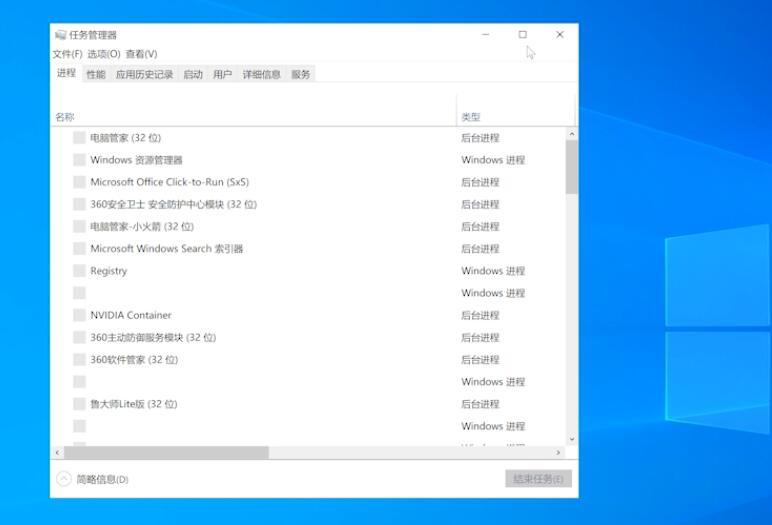Select the Registry process row
The image size is (772, 525).
308,270
